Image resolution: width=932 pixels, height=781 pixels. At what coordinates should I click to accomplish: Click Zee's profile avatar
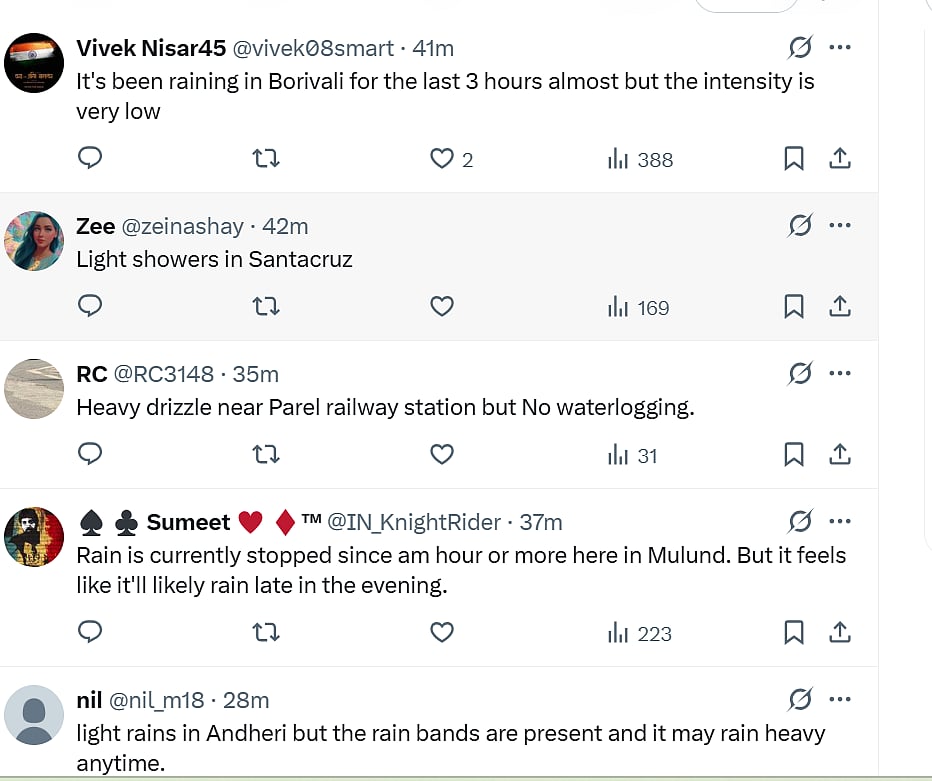tap(35, 241)
